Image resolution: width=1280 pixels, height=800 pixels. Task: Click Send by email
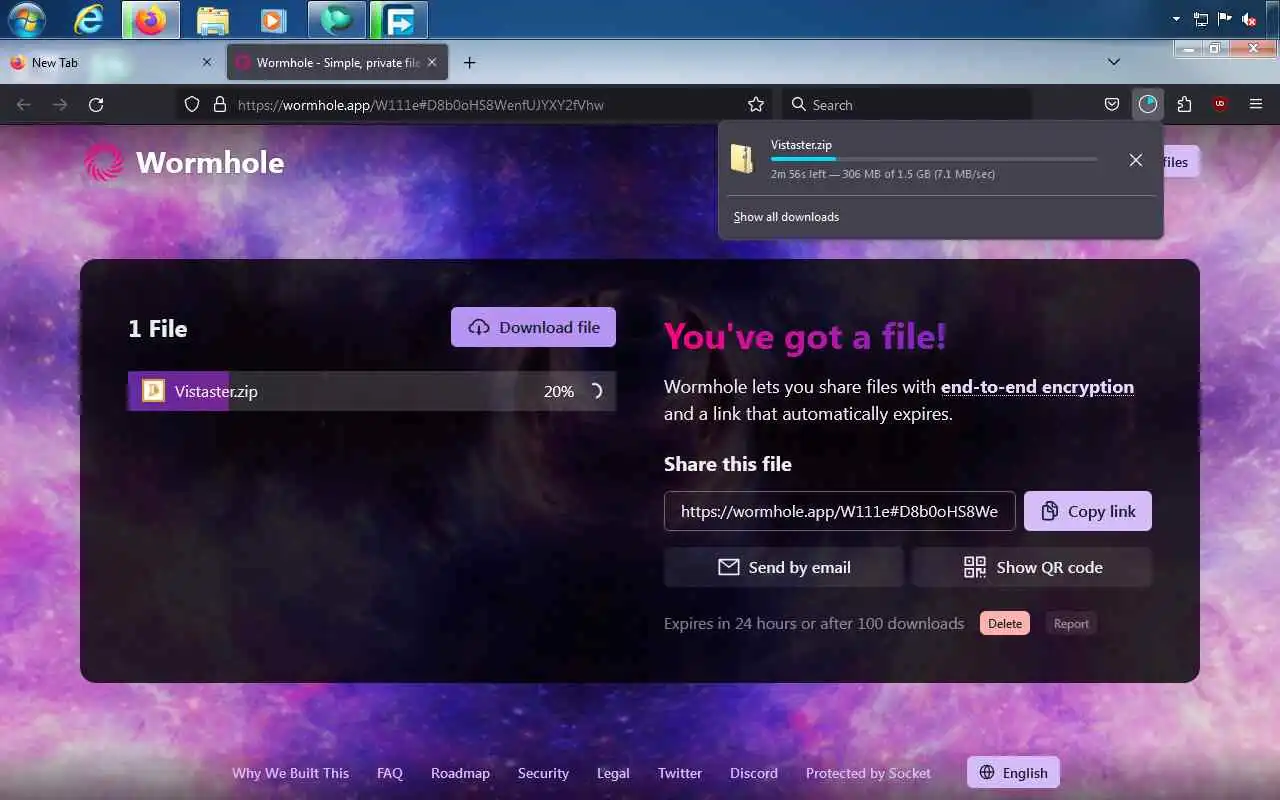[784, 567]
